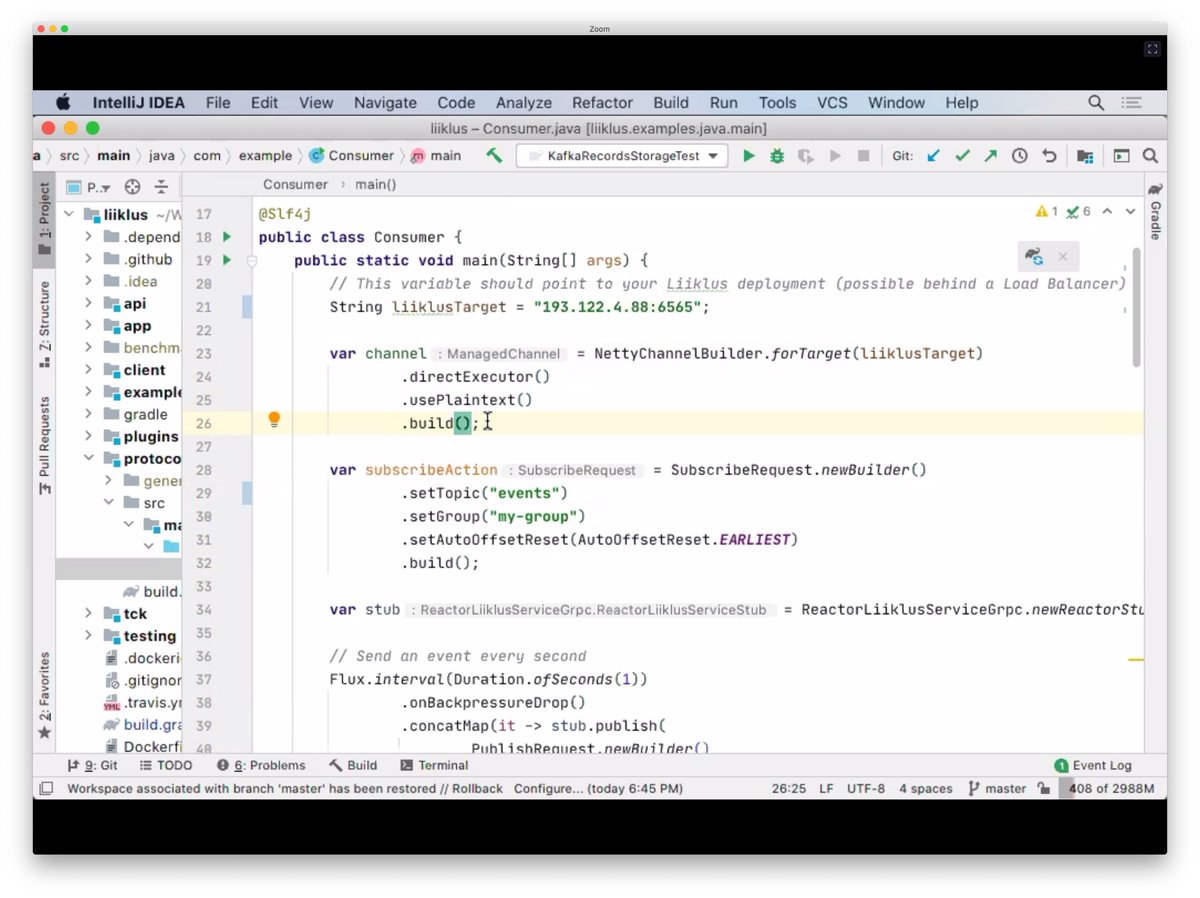The image size is (1200, 898).
Task: Open the Event Log button
Action: (1093, 765)
